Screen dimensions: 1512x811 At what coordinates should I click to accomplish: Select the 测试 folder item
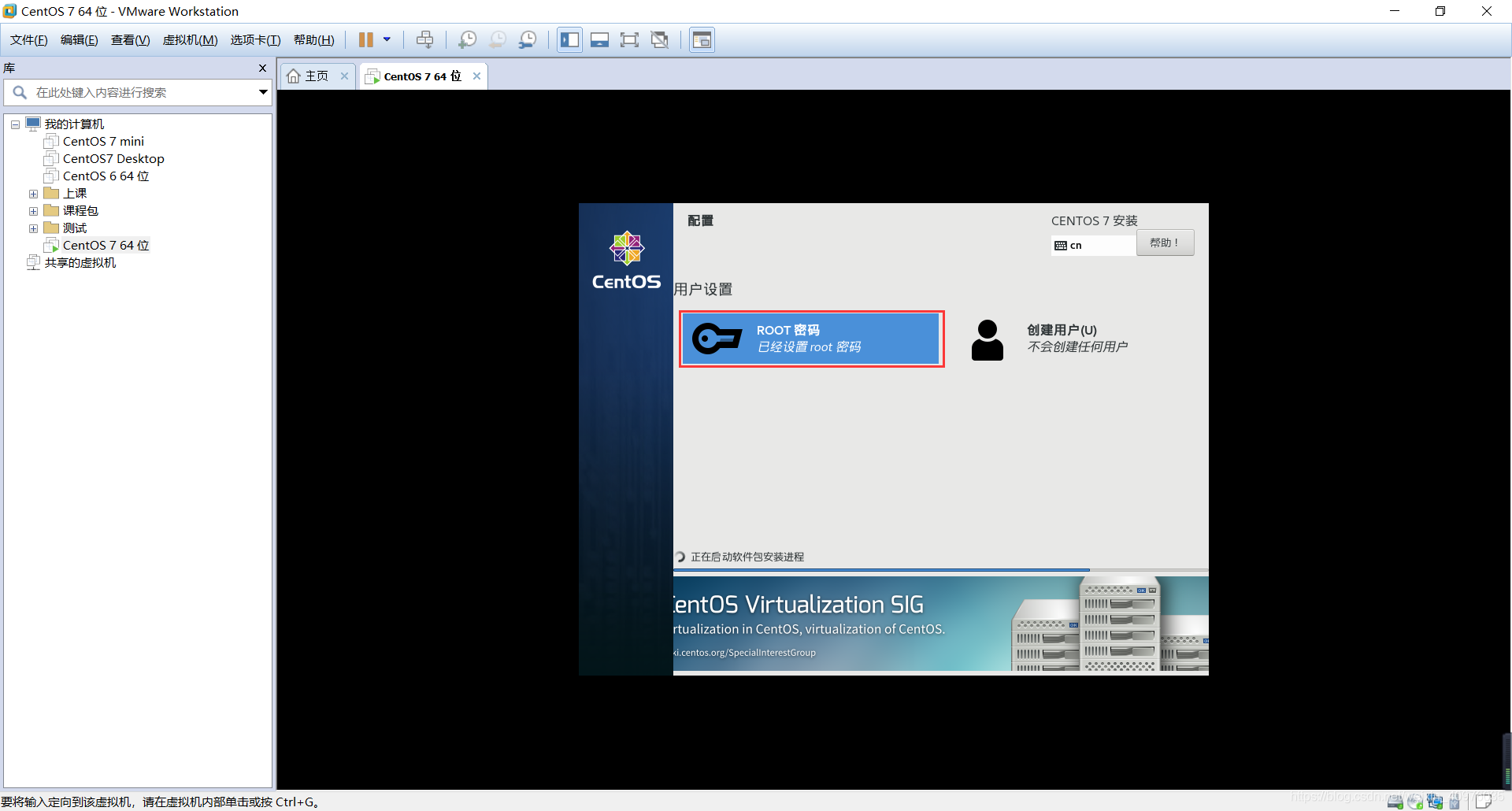[75, 228]
